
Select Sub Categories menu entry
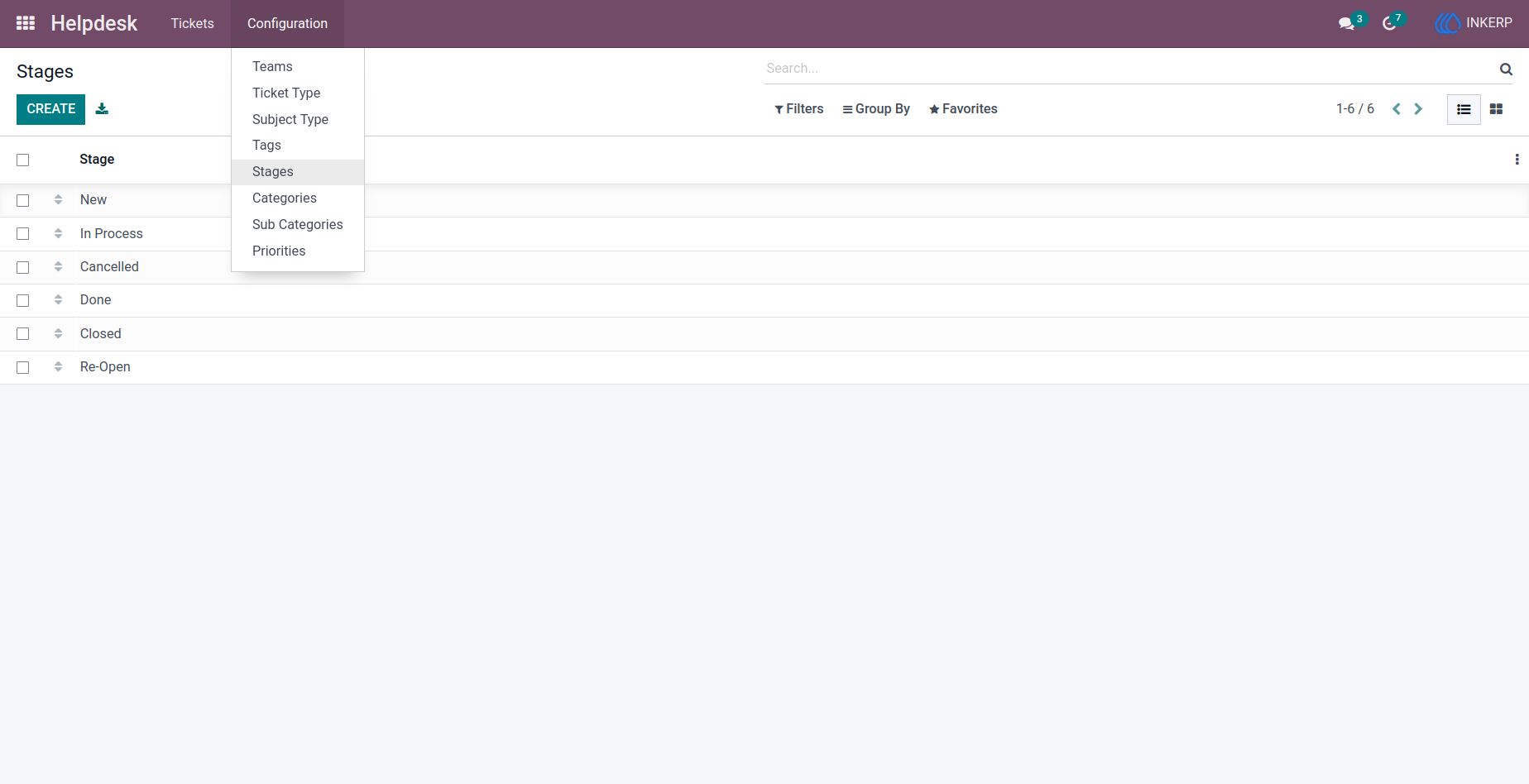[298, 224]
